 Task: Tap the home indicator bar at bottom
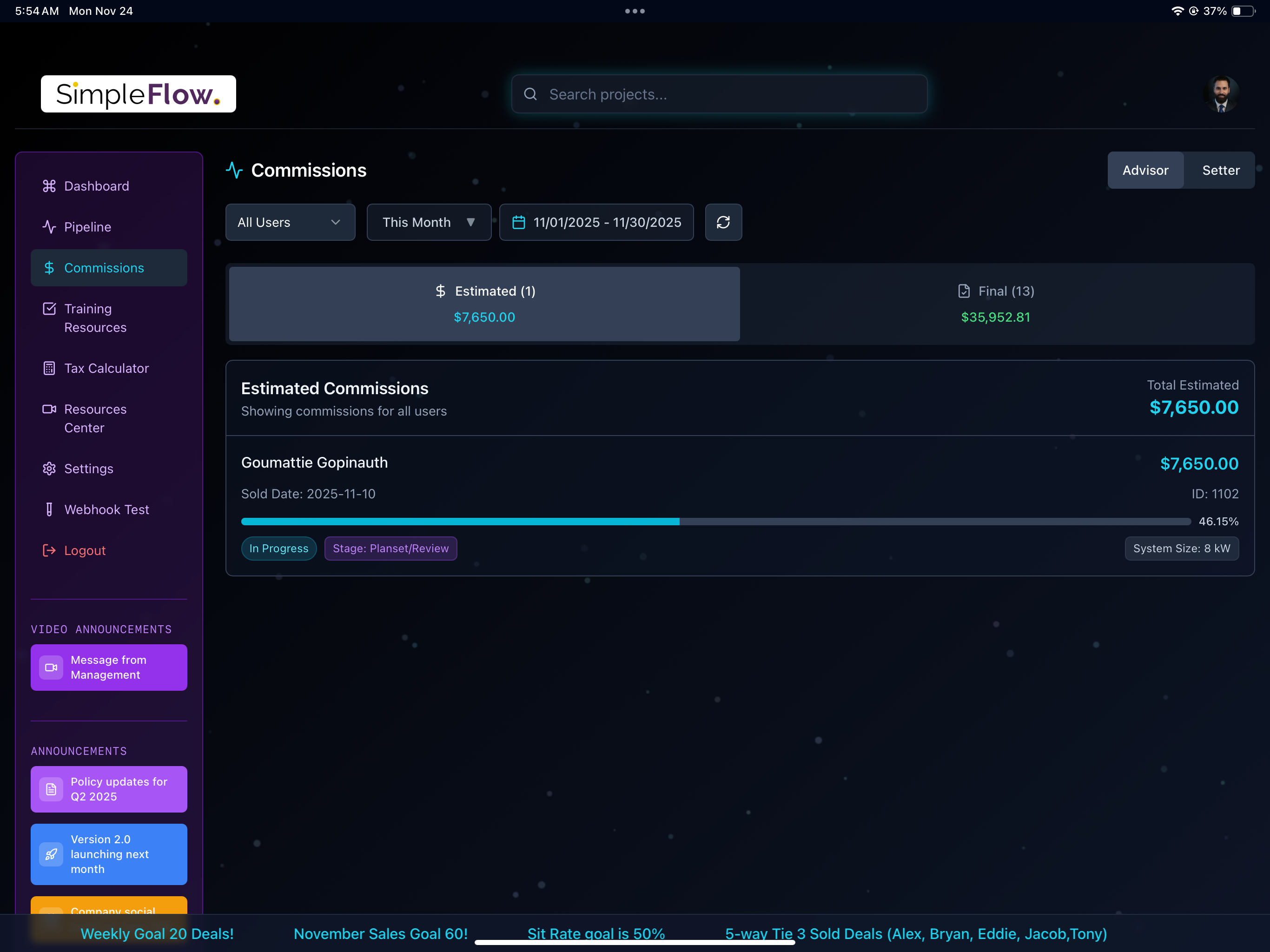point(635,942)
